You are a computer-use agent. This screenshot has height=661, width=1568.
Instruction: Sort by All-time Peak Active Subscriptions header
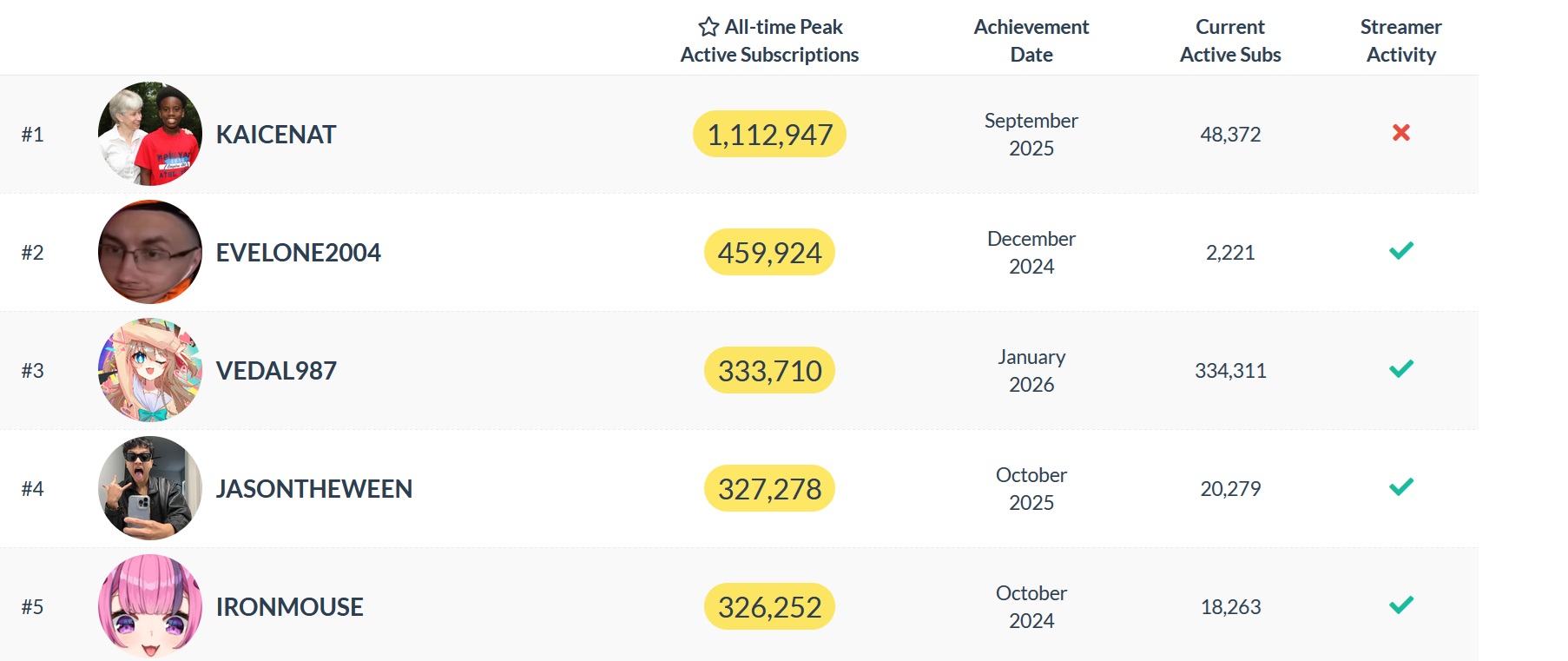click(x=769, y=41)
